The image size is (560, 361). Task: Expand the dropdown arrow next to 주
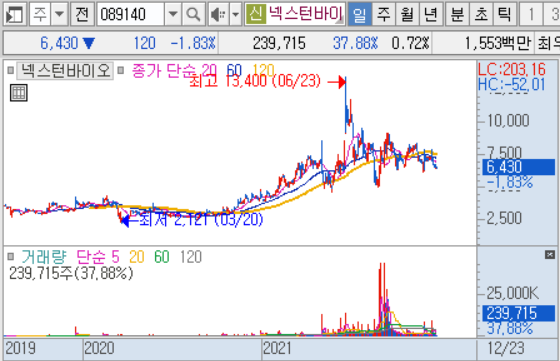tap(59, 14)
